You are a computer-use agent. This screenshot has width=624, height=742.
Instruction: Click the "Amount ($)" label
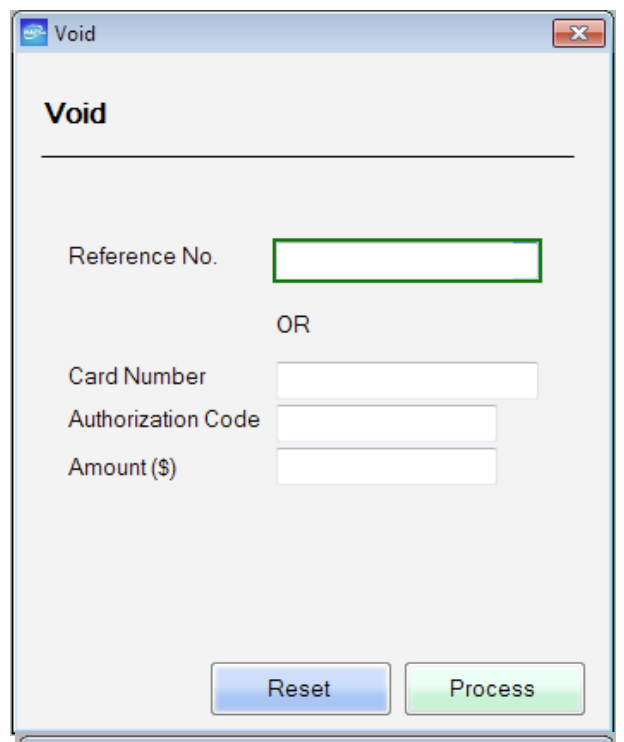tap(122, 467)
